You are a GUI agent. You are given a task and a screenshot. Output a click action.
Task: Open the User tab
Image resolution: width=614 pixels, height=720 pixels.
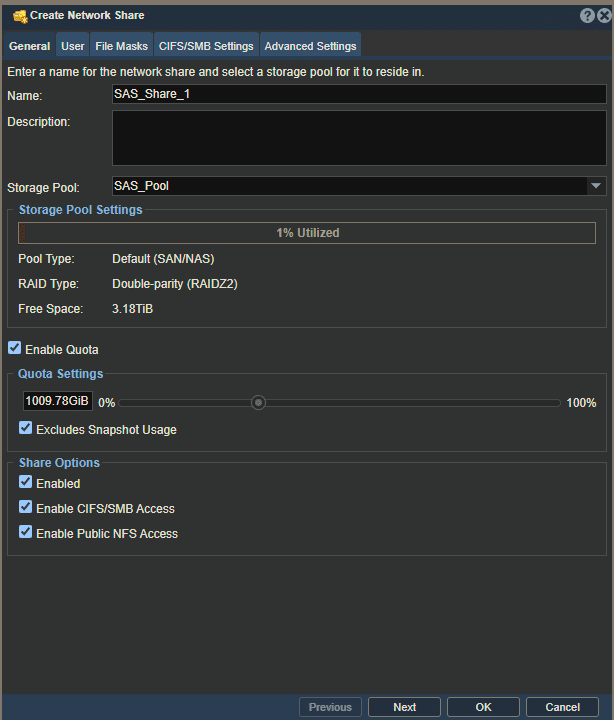pos(73,46)
